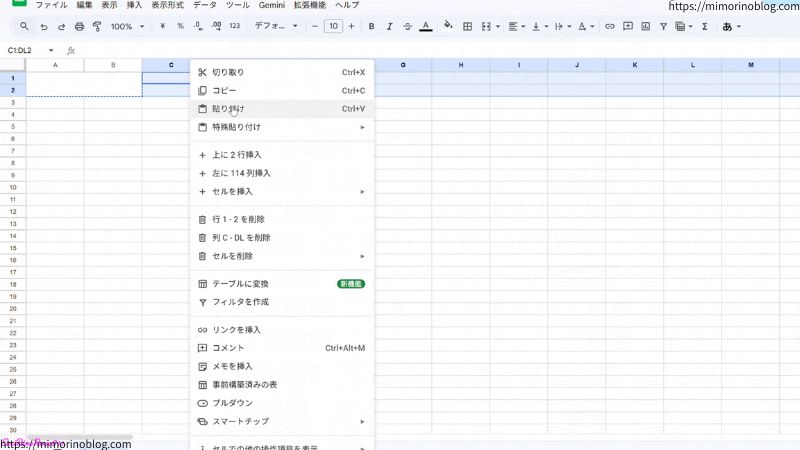This screenshot has height=450, width=800.
Task: Click the insert link toolbar icon
Action: pyautogui.click(x=610, y=27)
